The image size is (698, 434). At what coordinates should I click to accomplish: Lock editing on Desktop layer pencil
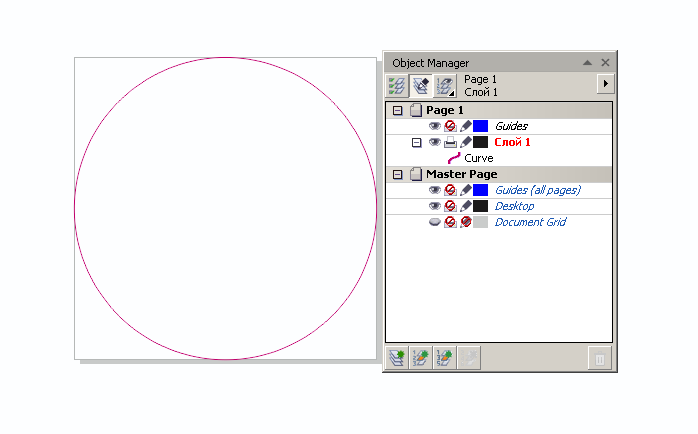tap(466, 206)
